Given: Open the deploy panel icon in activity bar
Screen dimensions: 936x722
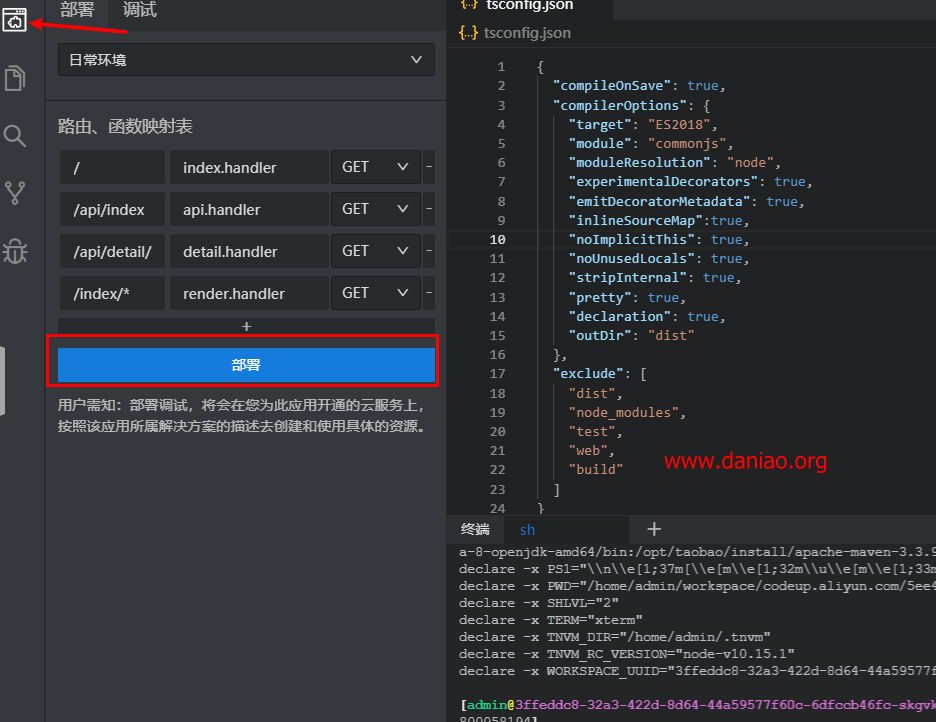Looking at the screenshot, I should [x=15, y=18].
